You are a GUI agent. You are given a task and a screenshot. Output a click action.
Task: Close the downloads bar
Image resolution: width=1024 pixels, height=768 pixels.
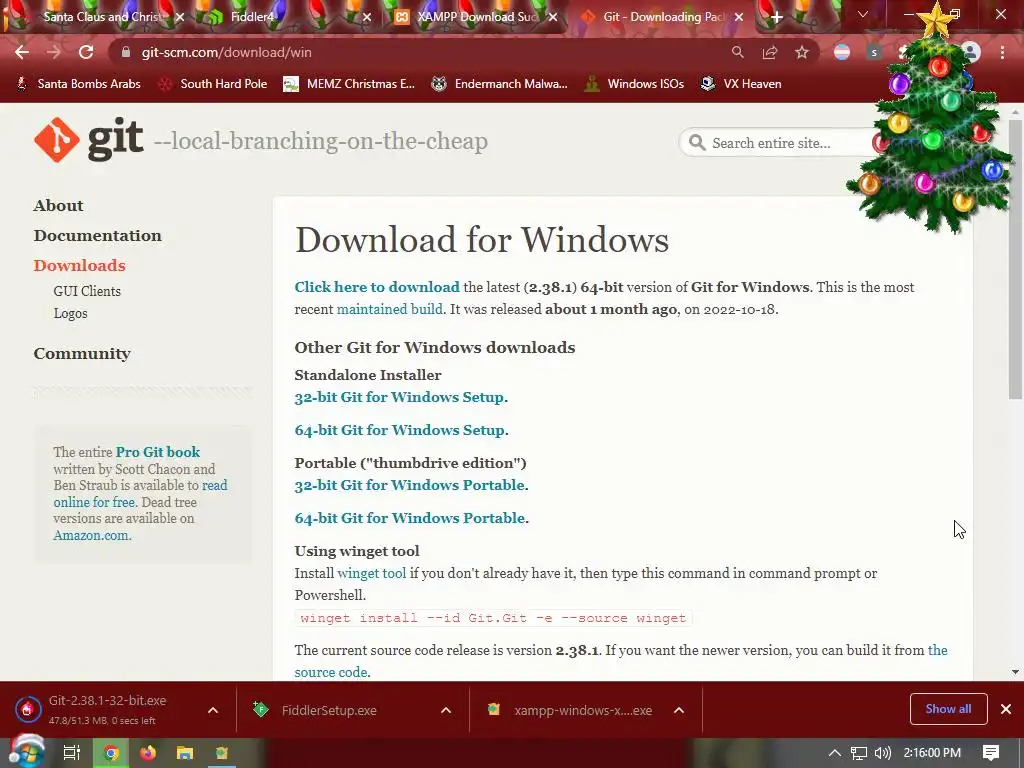(x=1006, y=709)
